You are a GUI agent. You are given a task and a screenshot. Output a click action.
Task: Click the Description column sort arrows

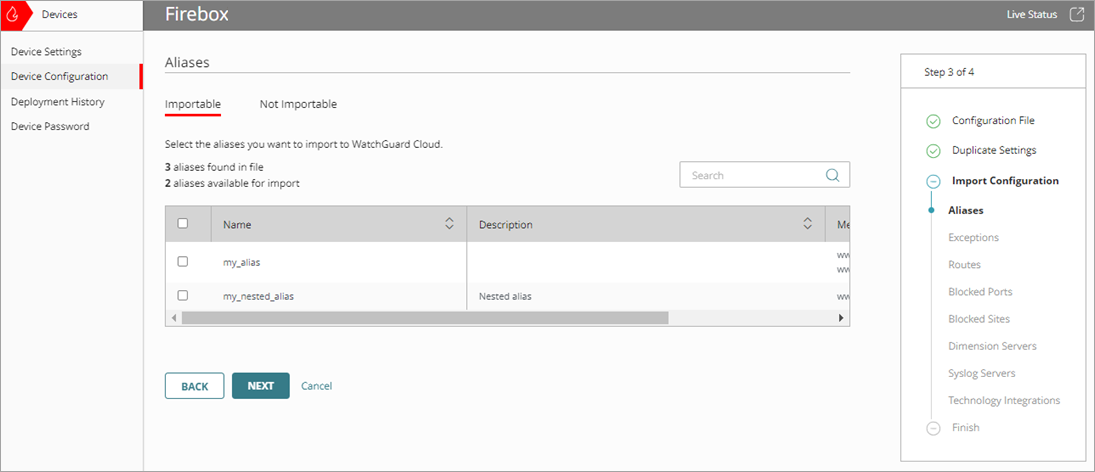tap(807, 224)
